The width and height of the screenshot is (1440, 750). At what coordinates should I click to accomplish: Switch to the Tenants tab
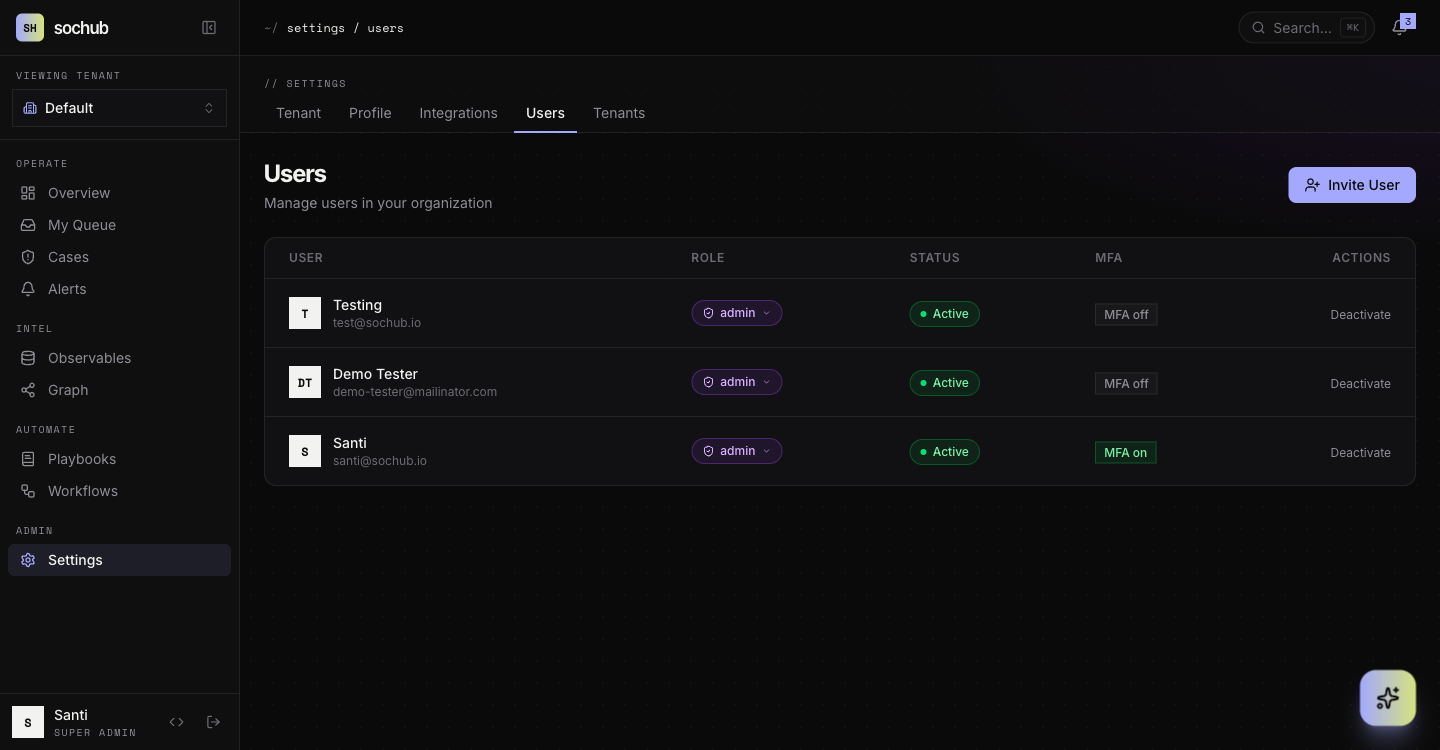click(619, 113)
